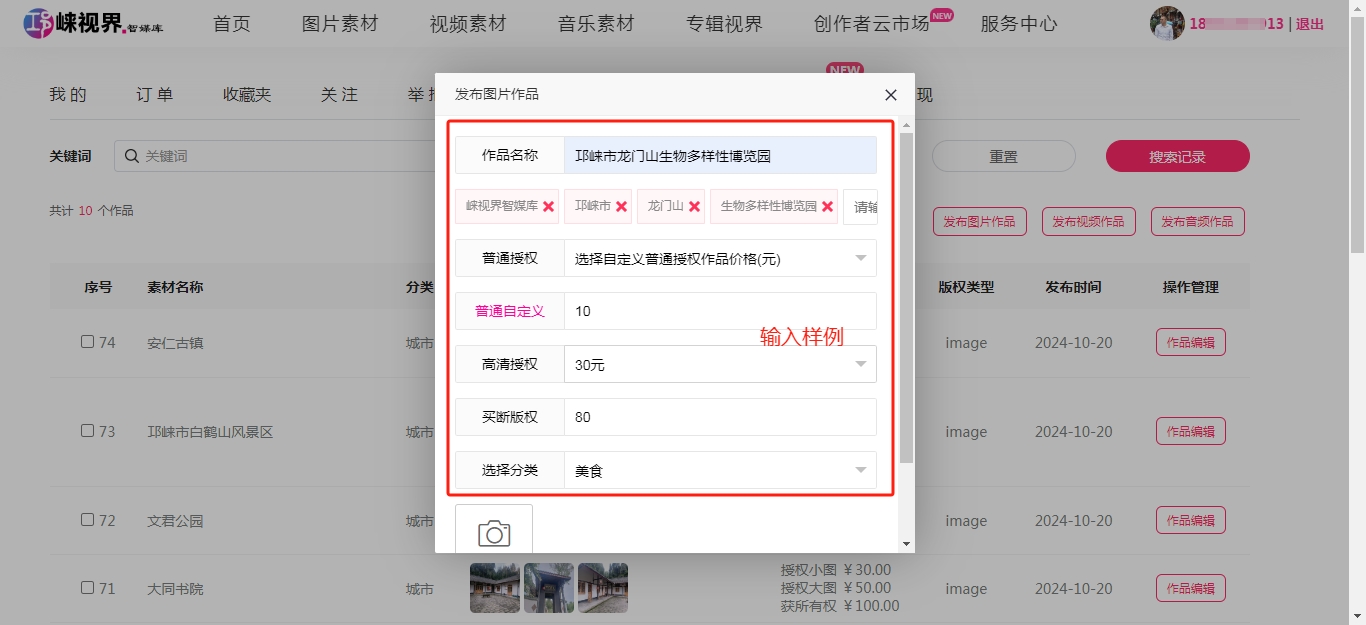
Task: Click the camera upload image icon
Action: pyautogui.click(x=494, y=533)
